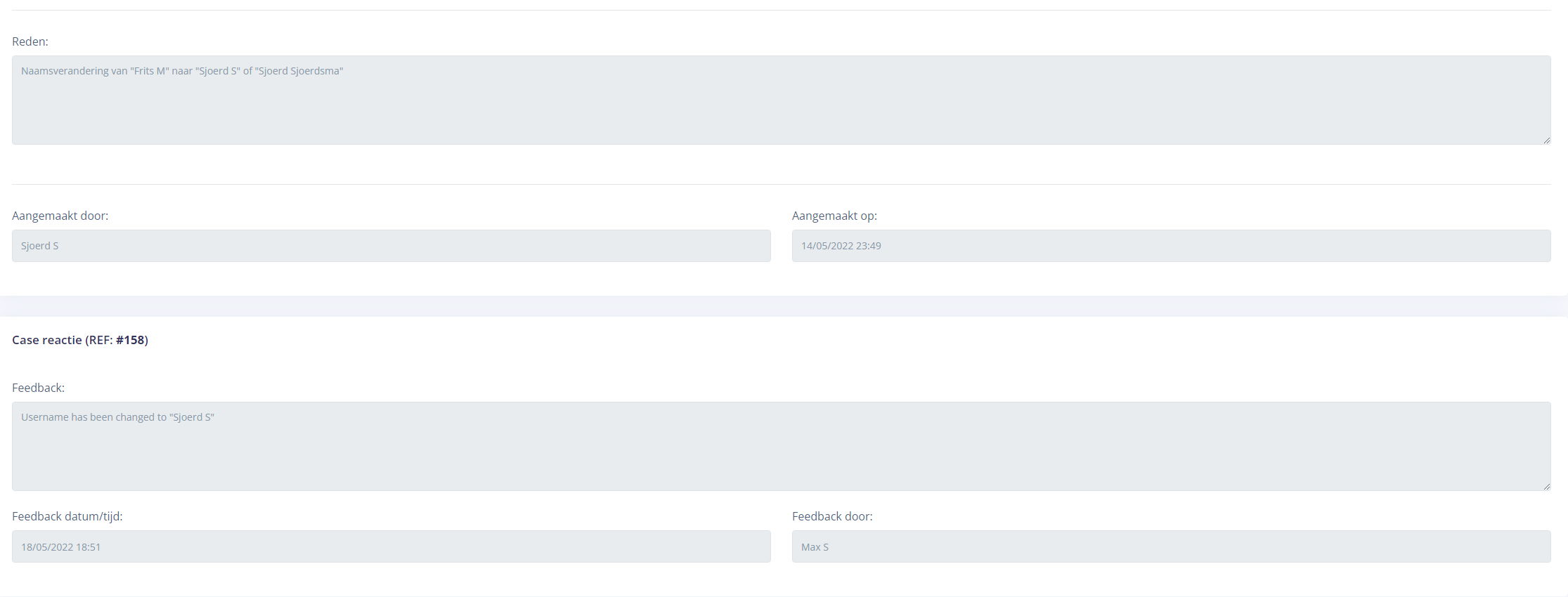The width and height of the screenshot is (1568, 597).
Task: Click the Feedback label
Action: 38,388
